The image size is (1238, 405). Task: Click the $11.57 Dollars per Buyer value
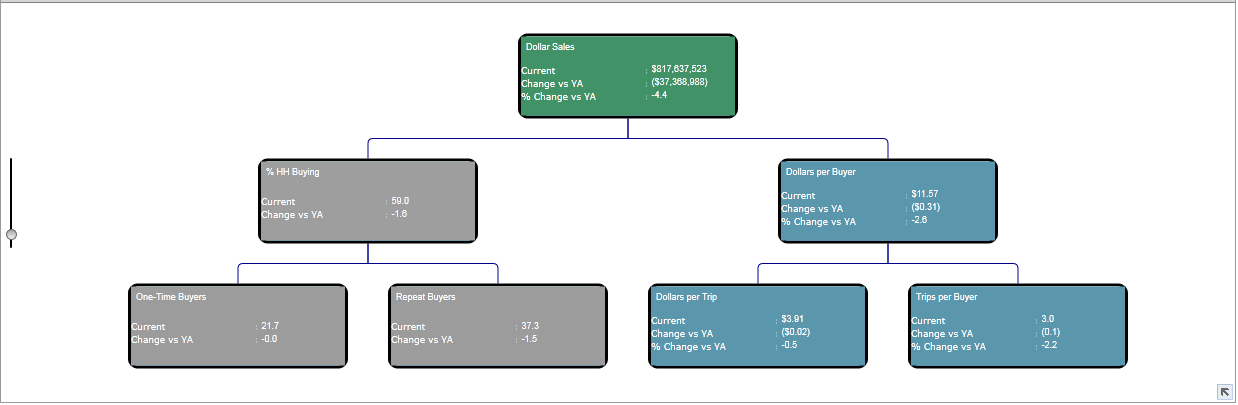(x=925, y=194)
